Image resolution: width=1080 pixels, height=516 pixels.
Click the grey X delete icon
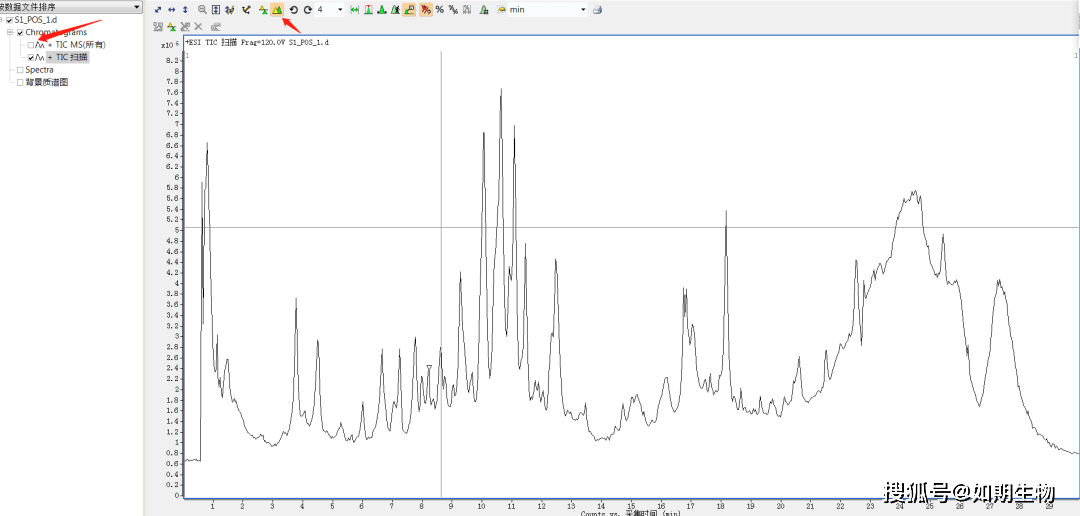(199, 26)
